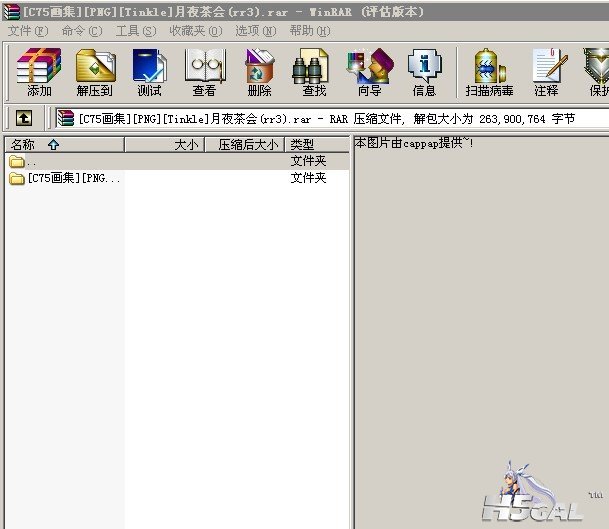Viewport: 609px width, 529px height.
Task: Click 文件夹 type of the '..' row
Action: 308,161
